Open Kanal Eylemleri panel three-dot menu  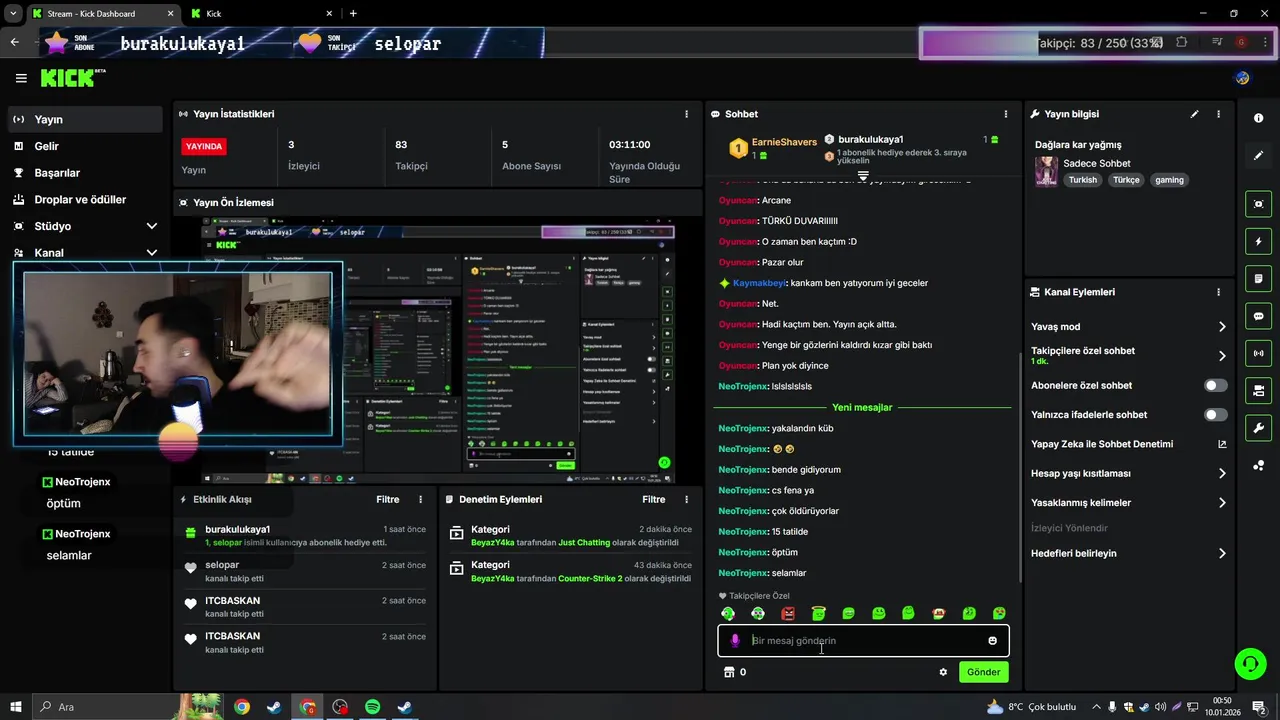coord(1218,292)
